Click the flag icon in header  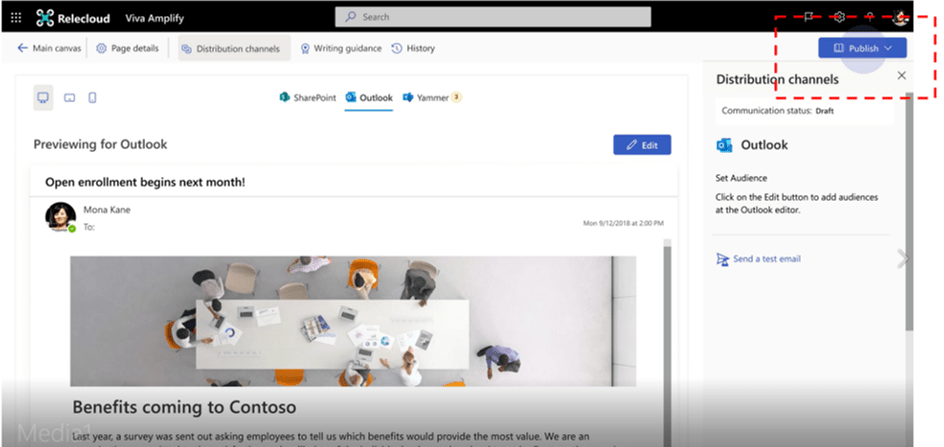[x=808, y=17]
